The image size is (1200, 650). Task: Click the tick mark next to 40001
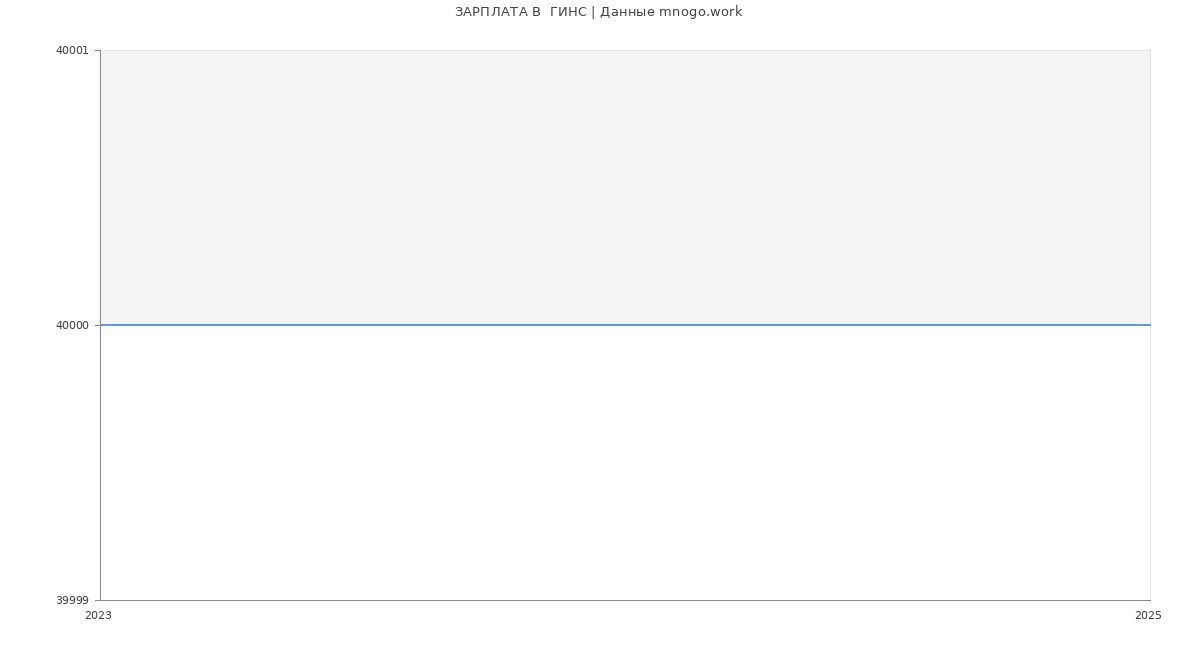click(x=96, y=50)
